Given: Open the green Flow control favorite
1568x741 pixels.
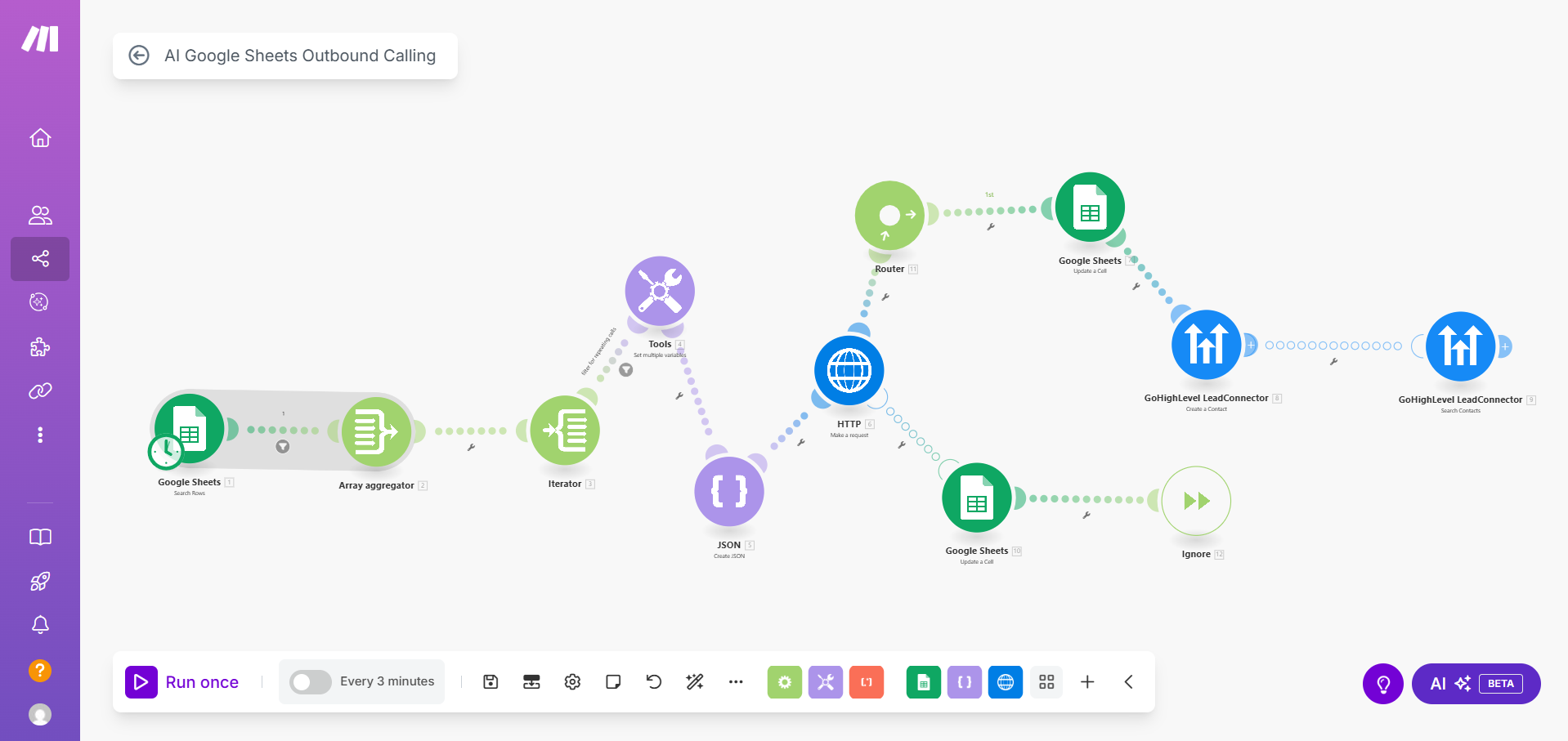Looking at the screenshot, I should (785, 682).
